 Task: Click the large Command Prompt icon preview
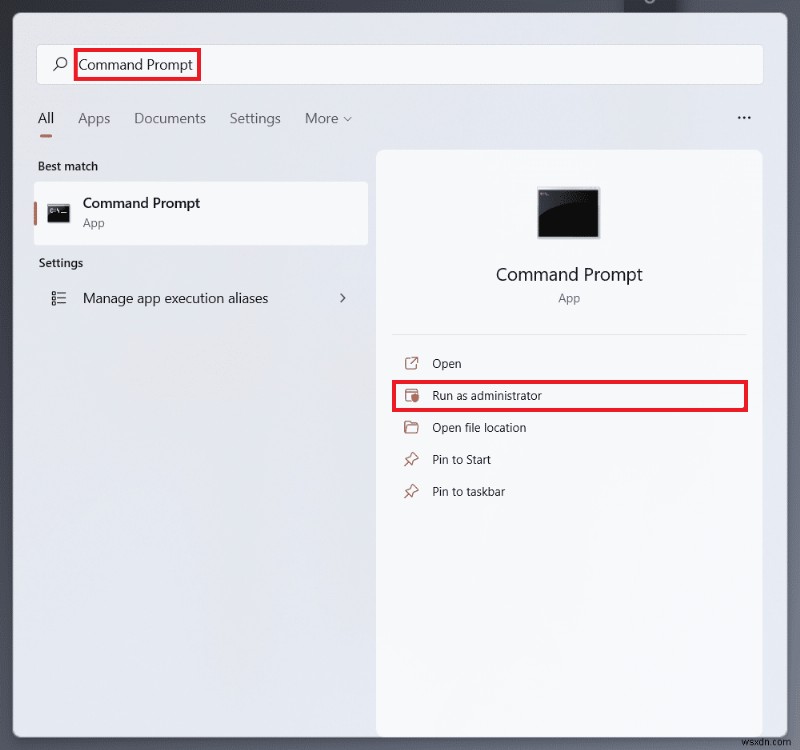[568, 213]
